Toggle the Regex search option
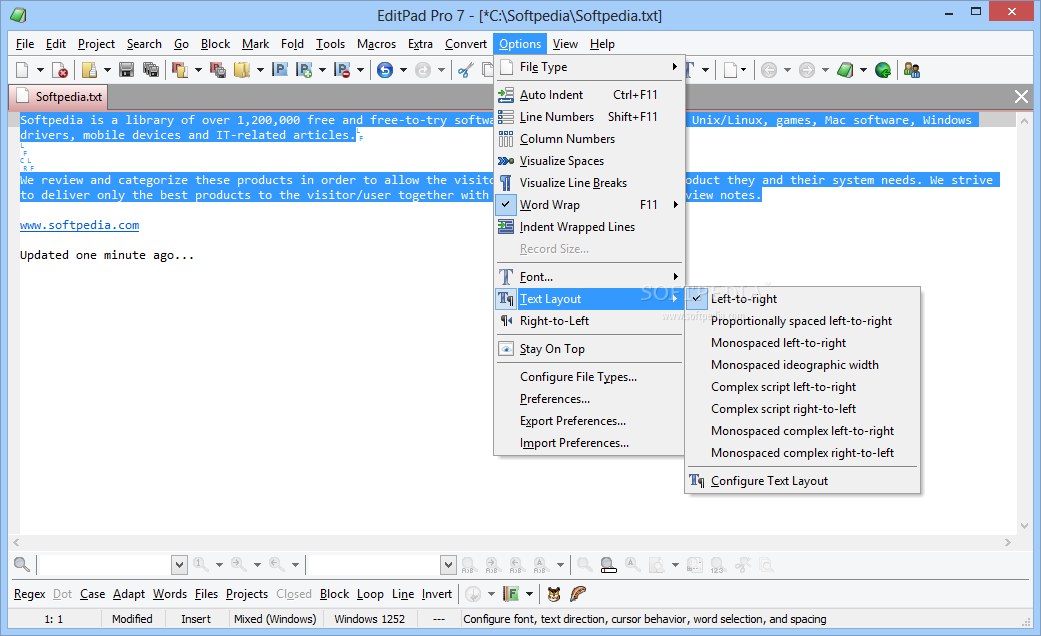This screenshot has width=1041, height=636. click(29, 594)
